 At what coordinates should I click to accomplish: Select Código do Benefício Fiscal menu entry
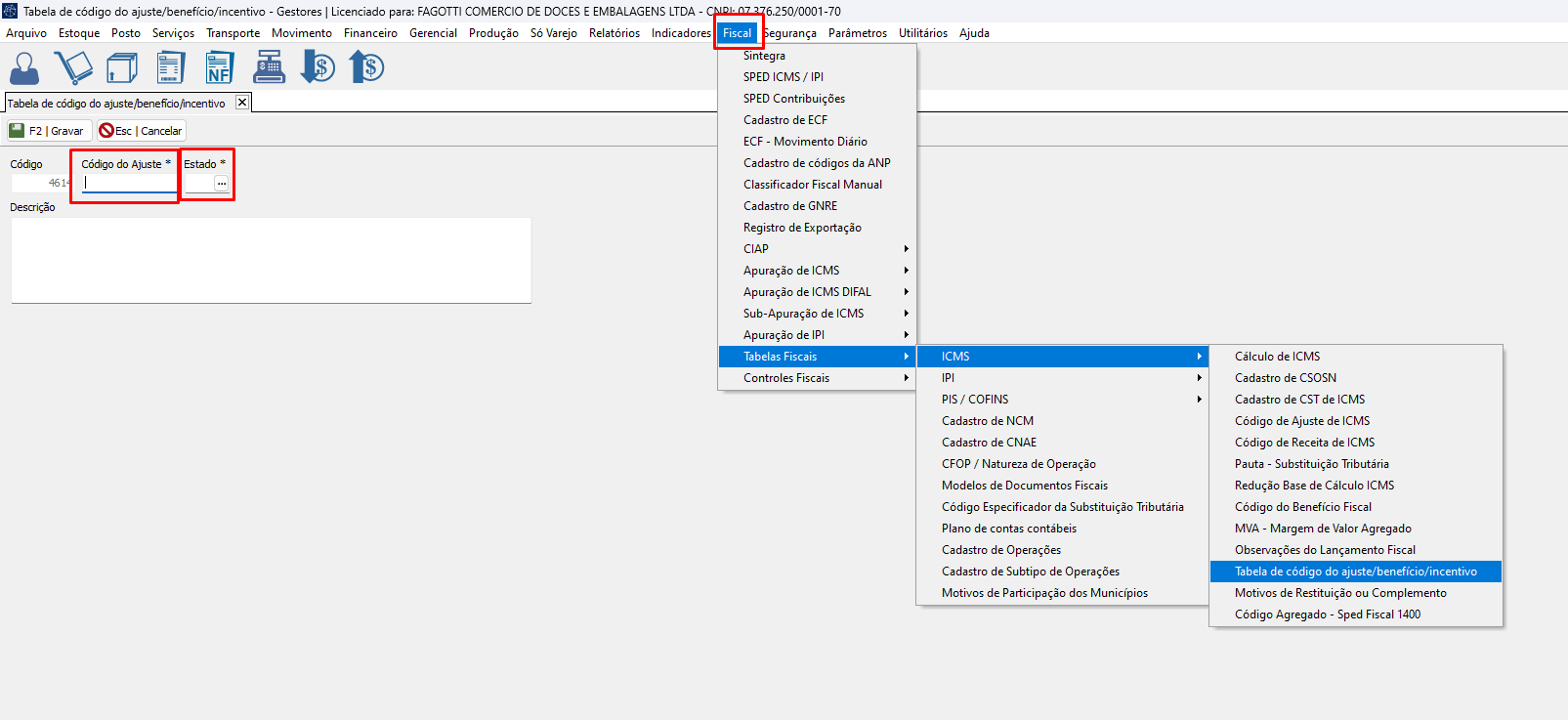(1302, 507)
